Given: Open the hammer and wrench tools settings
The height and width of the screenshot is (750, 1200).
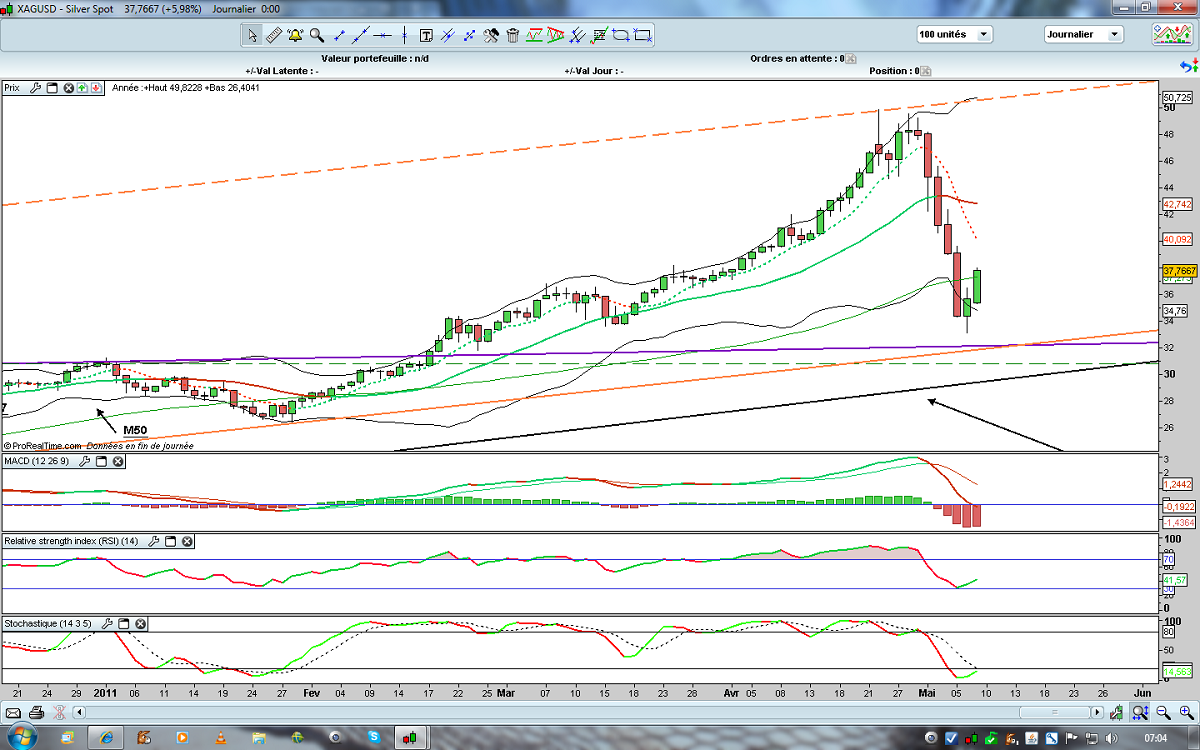Looking at the screenshot, I should (x=491, y=35).
